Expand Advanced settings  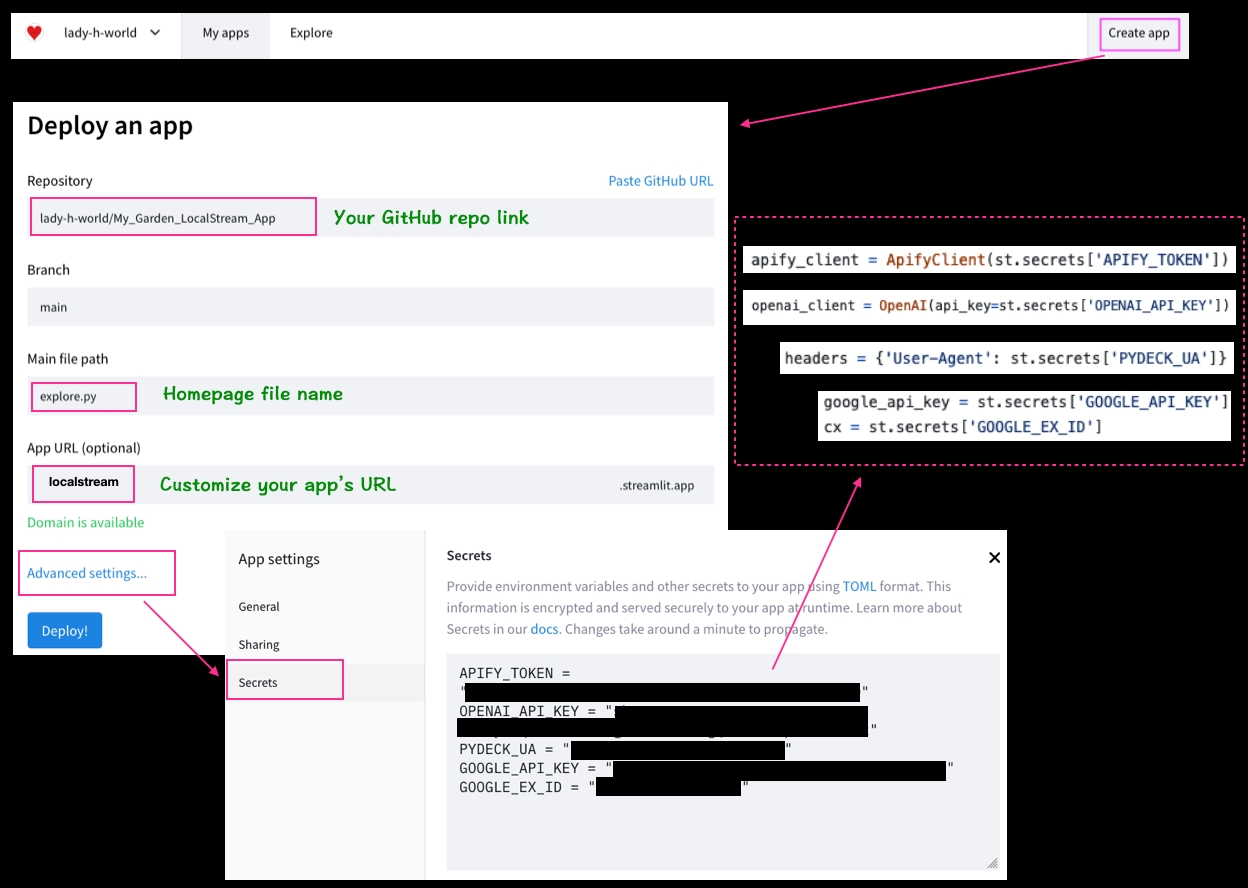[x=87, y=573]
